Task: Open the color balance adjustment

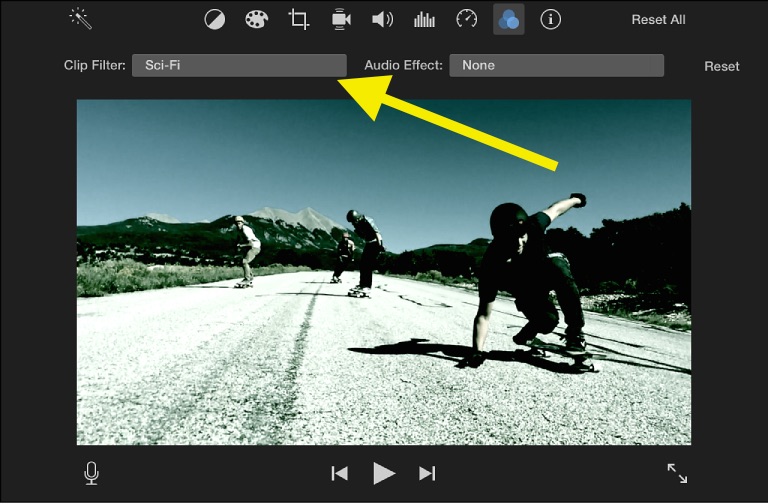Action: [x=215, y=20]
